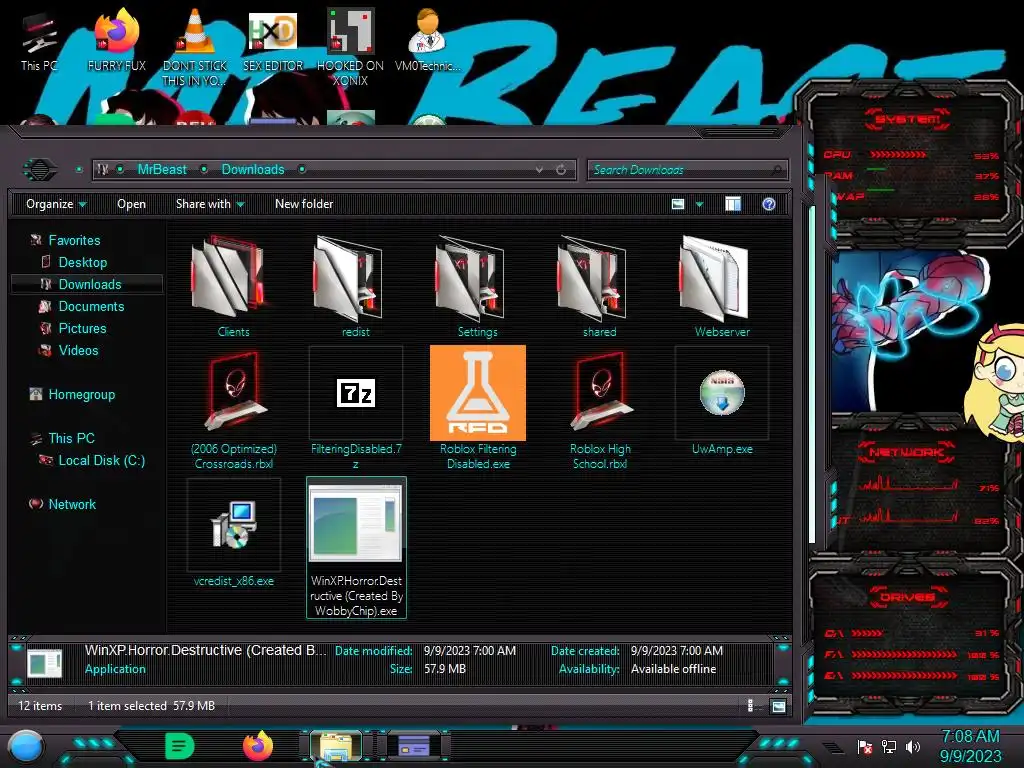
Task: Select FilteringDisabled.7z archive
Action: point(355,408)
